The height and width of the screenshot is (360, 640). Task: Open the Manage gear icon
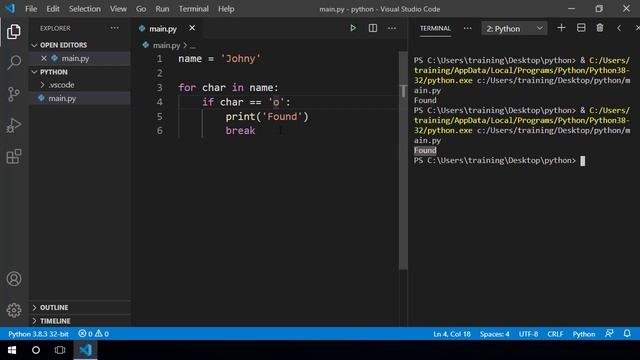[14, 310]
